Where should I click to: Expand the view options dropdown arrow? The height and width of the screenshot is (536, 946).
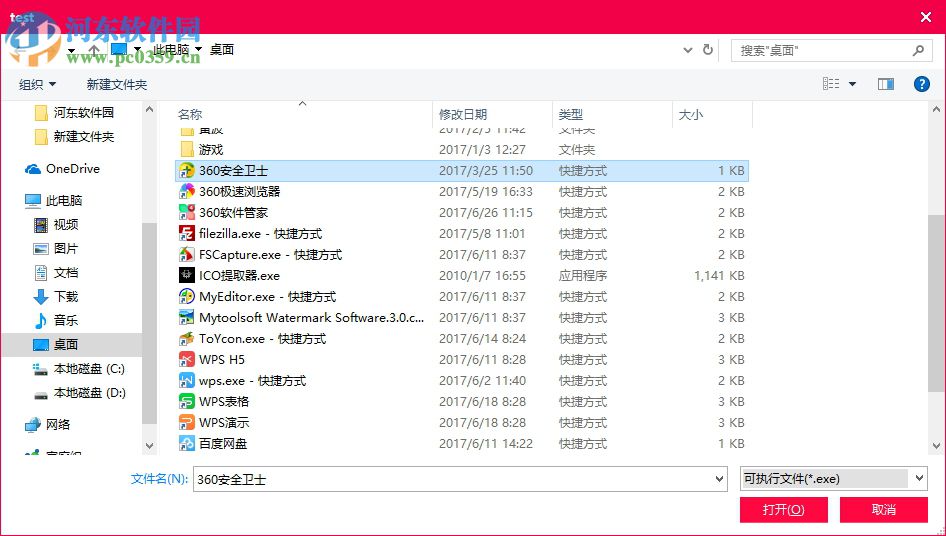coord(852,84)
